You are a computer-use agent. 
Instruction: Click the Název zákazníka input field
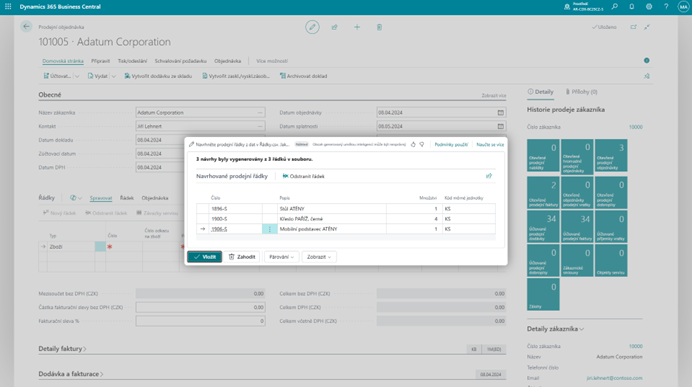[200, 113]
